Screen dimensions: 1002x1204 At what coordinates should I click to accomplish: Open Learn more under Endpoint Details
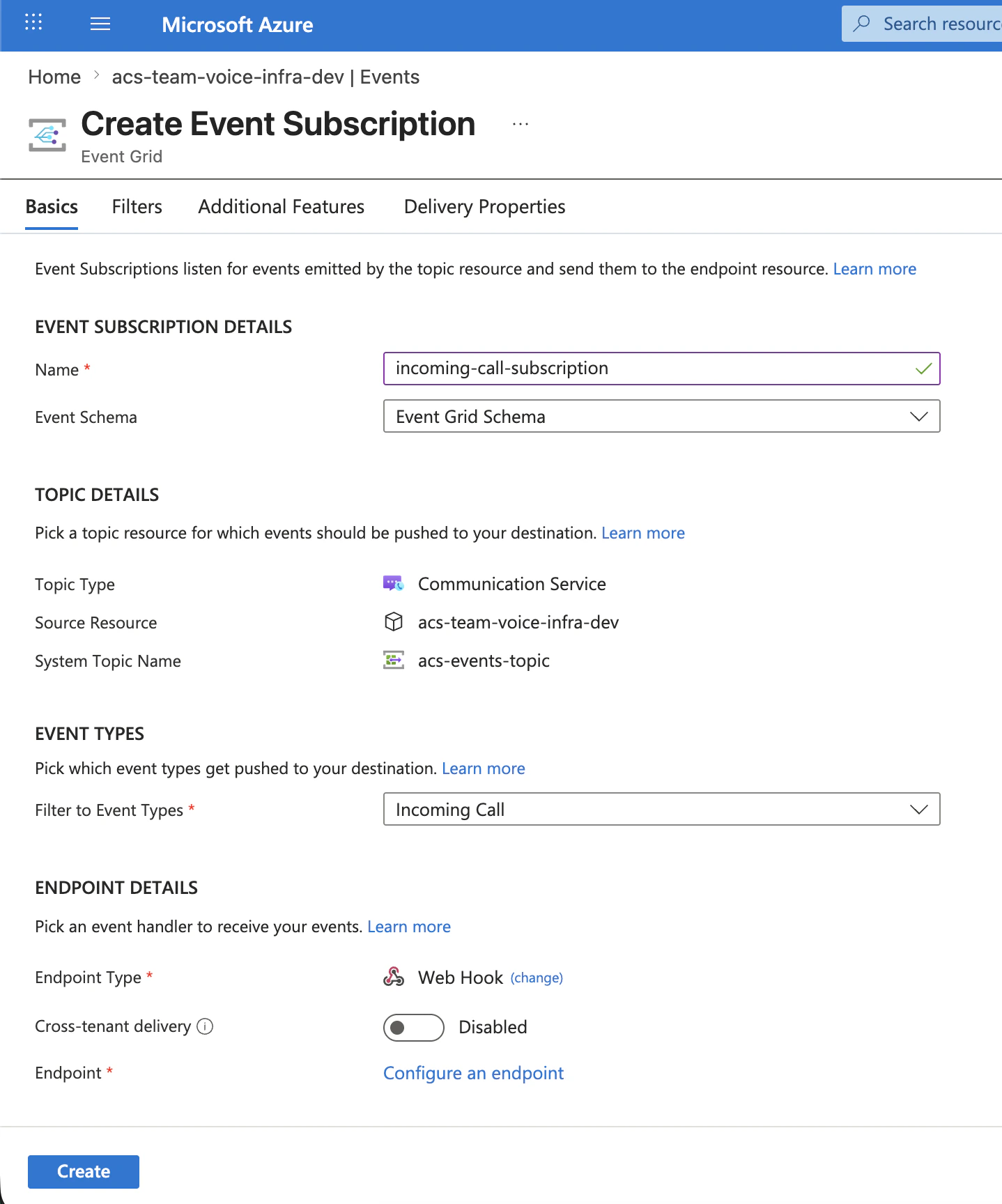pyautogui.click(x=409, y=927)
